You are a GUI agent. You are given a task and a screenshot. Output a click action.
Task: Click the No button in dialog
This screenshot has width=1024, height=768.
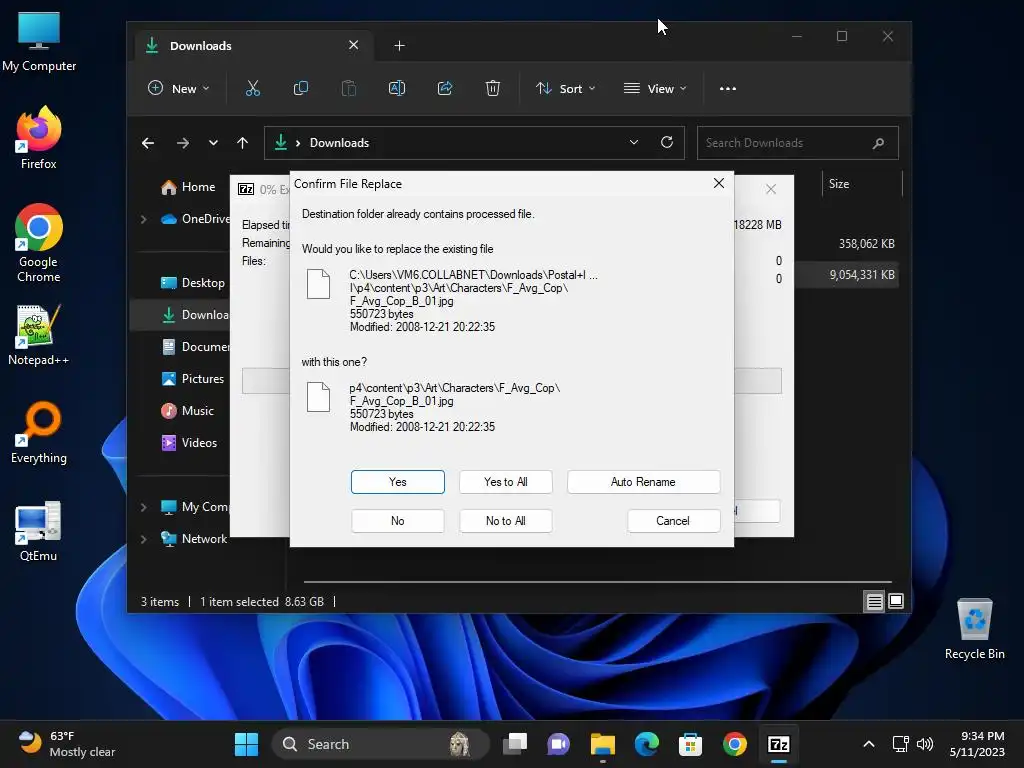[397, 520]
